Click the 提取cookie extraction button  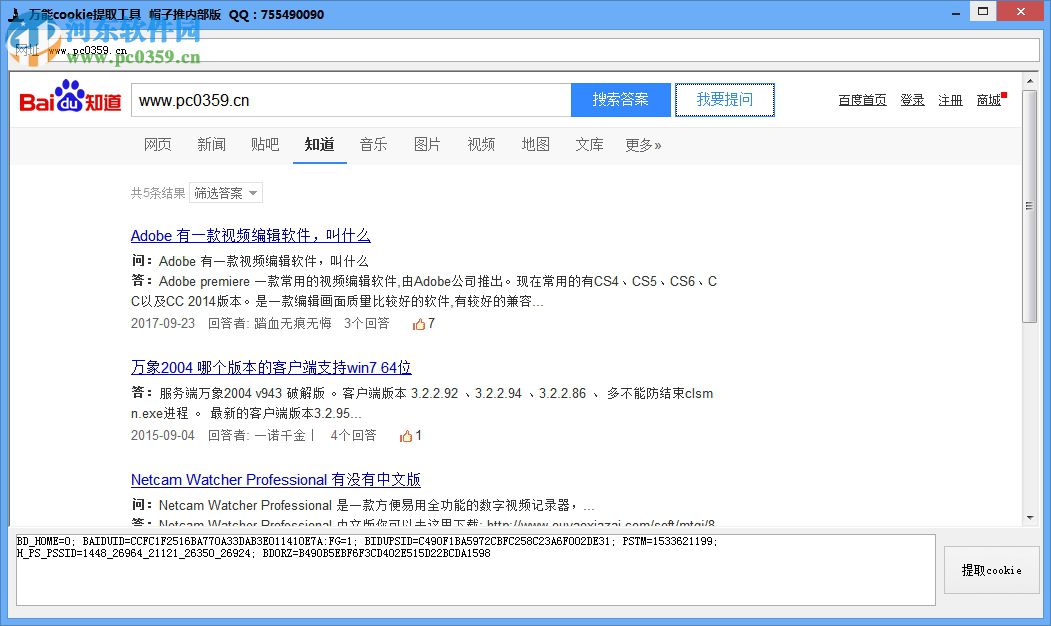[x=991, y=570]
